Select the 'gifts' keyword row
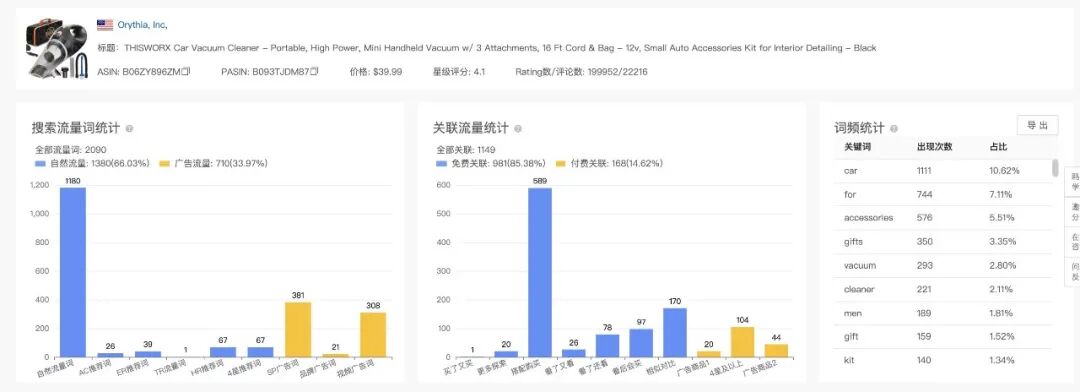The image size is (1080, 392). coord(942,242)
